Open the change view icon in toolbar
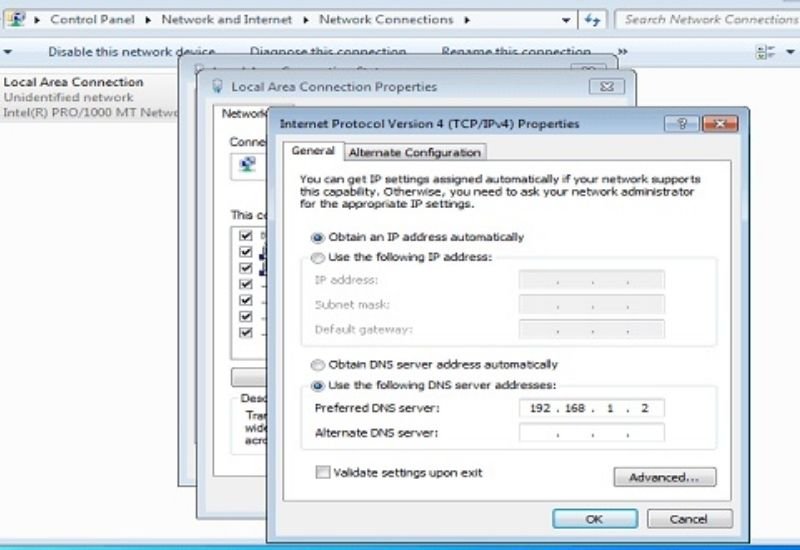 (x=765, y=52)
